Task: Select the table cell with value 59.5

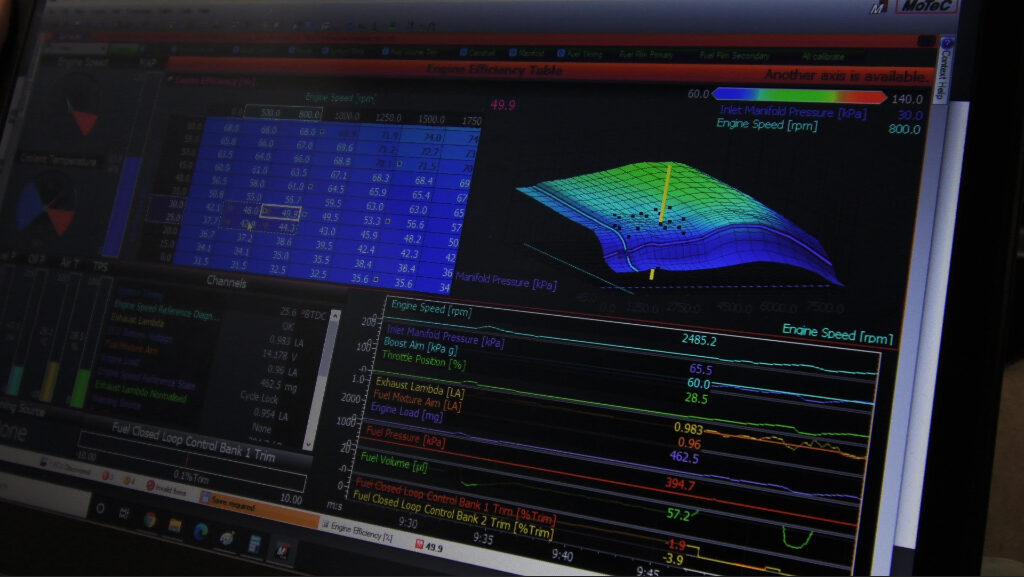Action: pyautogui.click(x=332, y=203)
